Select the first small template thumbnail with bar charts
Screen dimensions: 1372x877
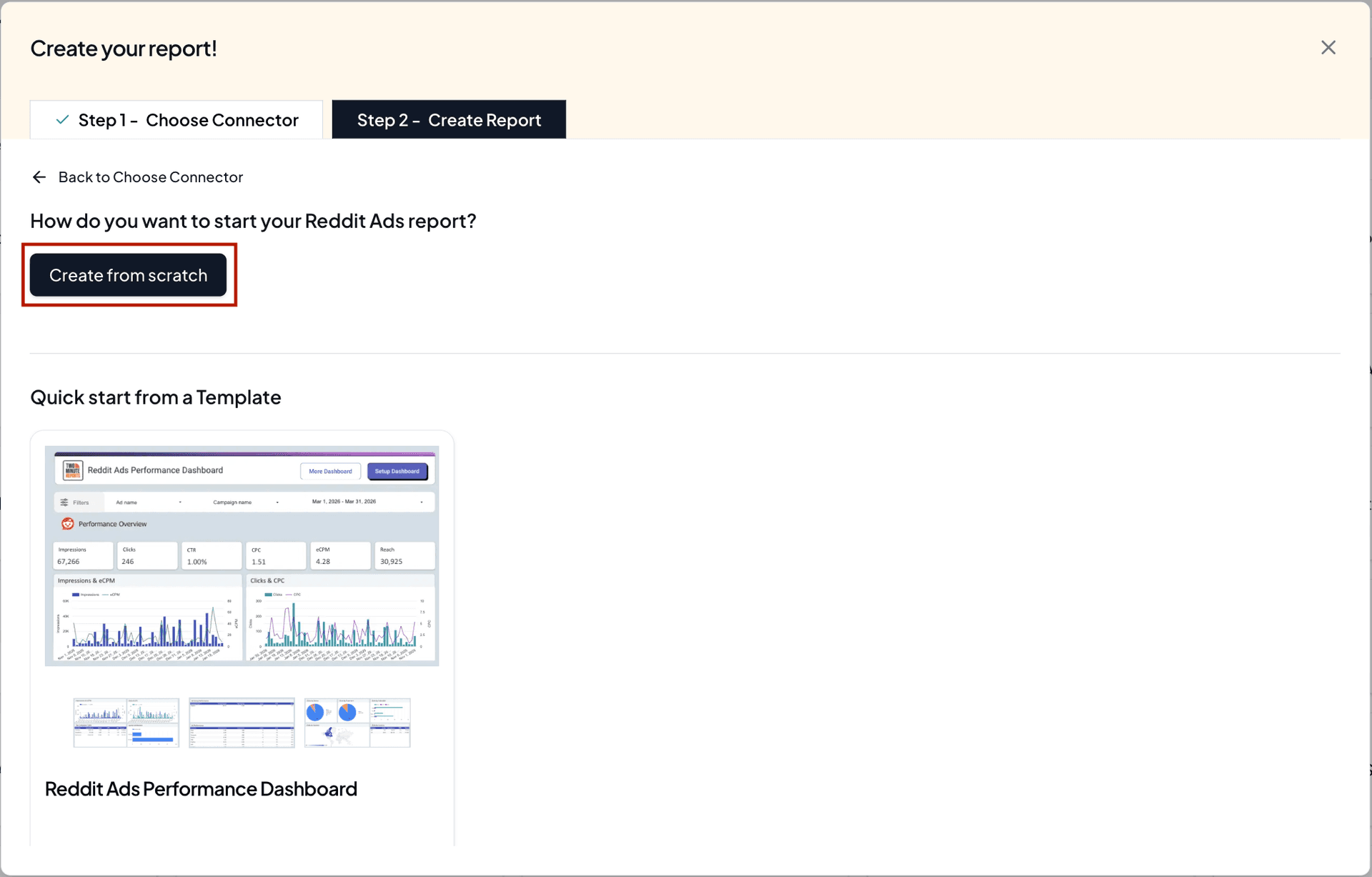point(126,723)
